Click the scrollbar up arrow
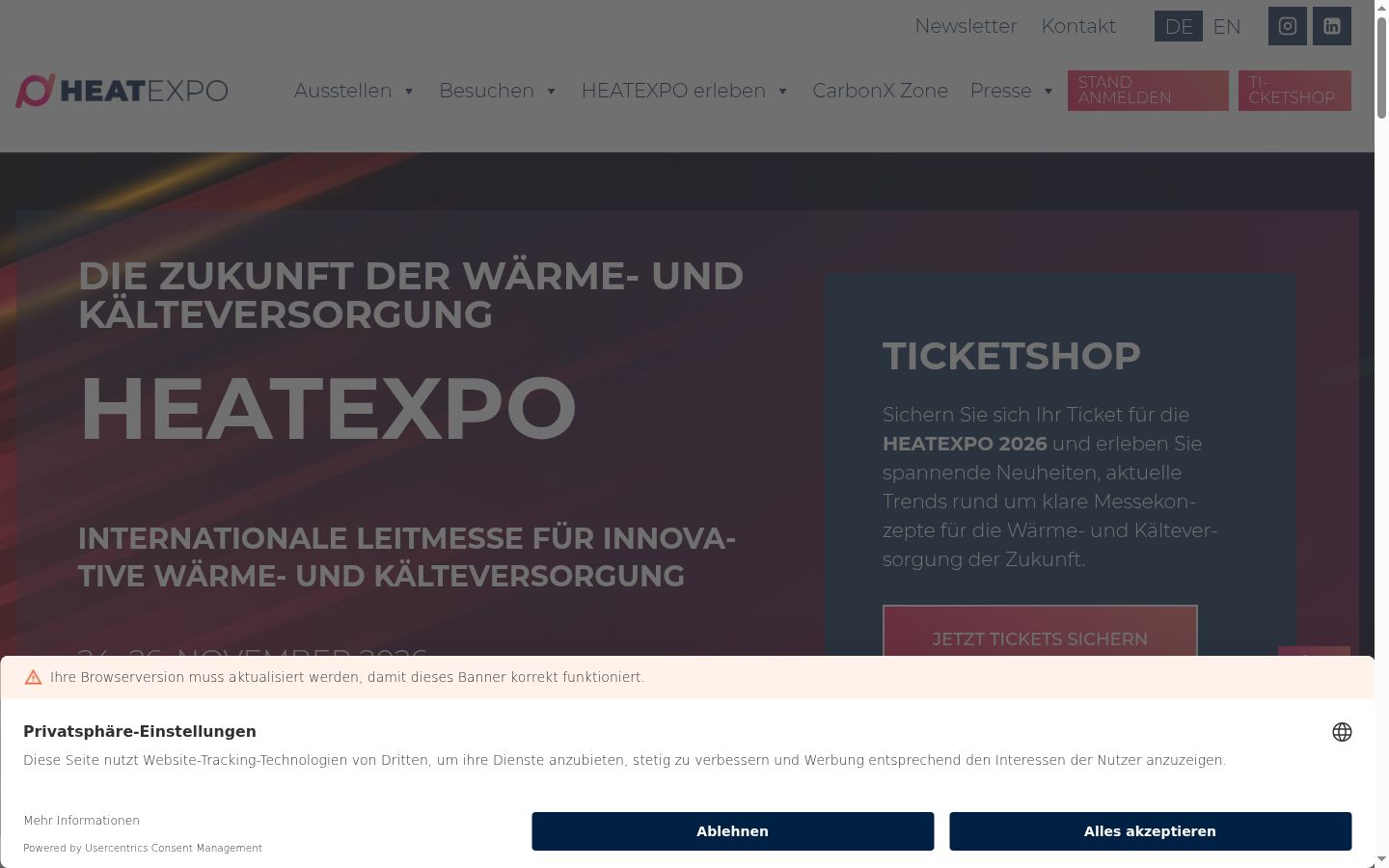The height and width of the screenshot is (868, 1389). click(x=1381, y=7)
